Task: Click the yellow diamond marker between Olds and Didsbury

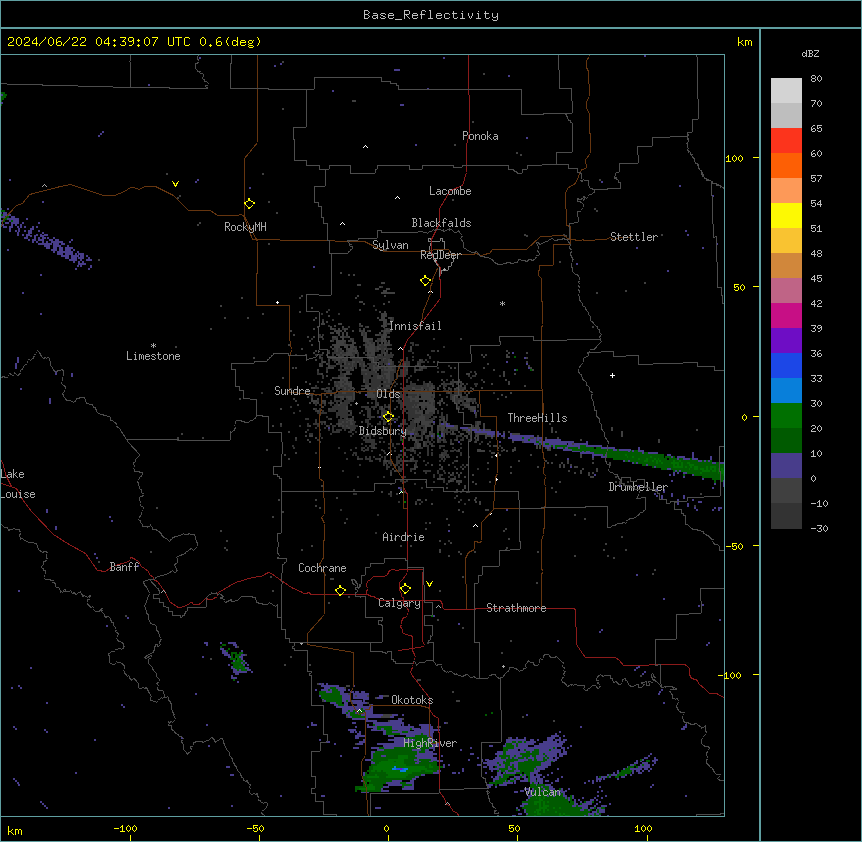Action: pos(388,417)
